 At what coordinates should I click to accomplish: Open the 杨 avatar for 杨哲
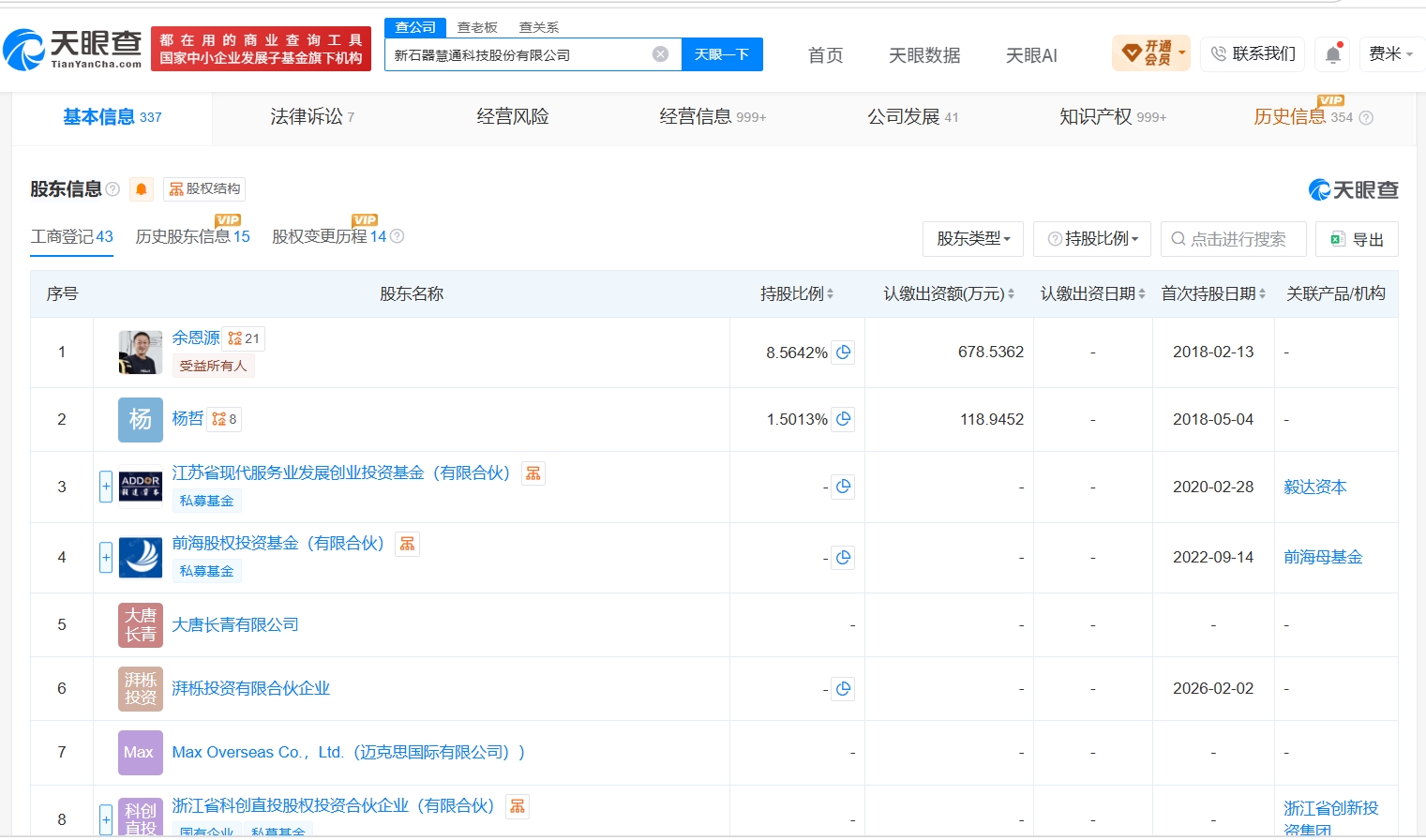141,419
